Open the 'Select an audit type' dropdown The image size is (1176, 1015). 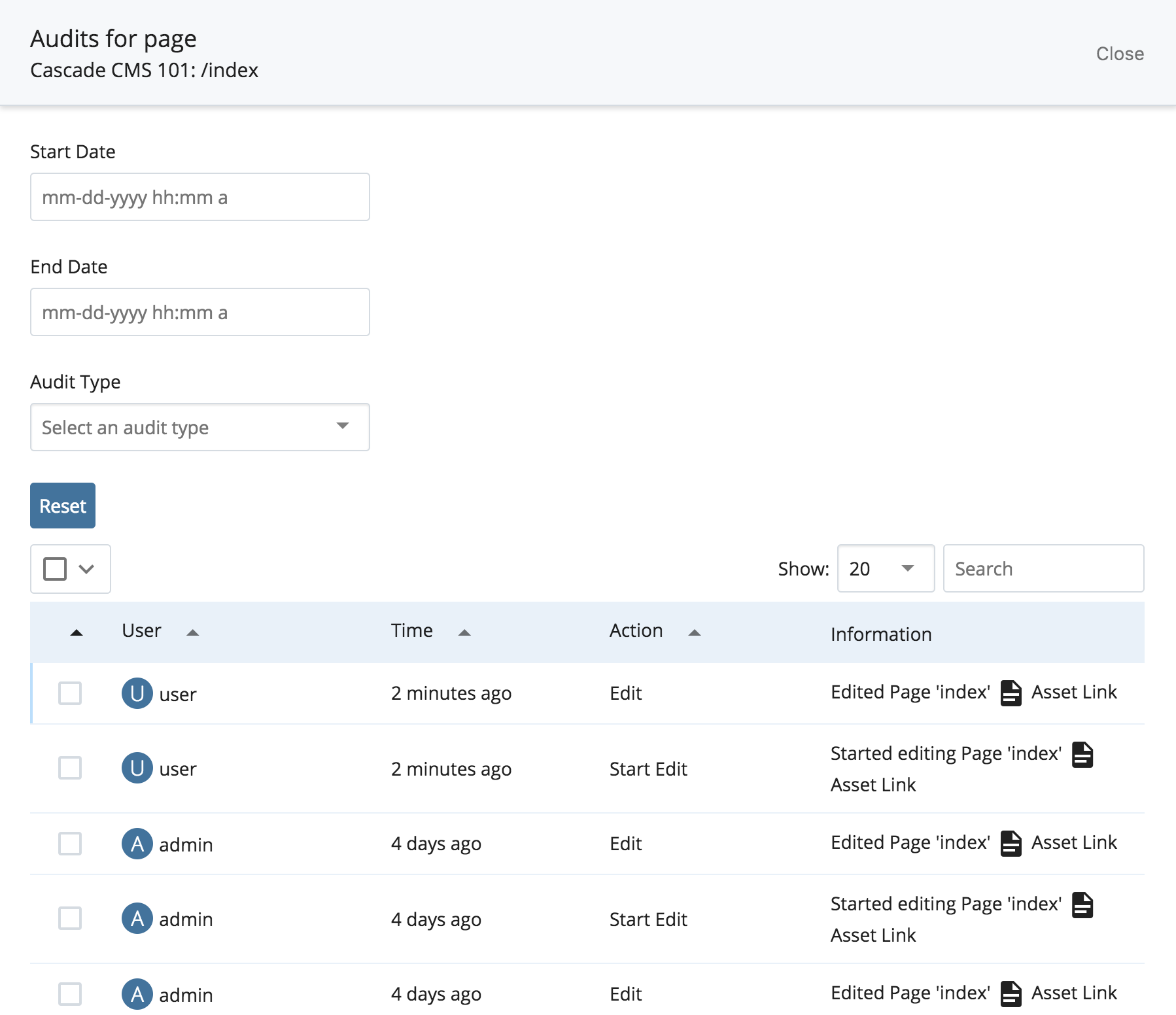pyautogui.click(x=199, y=427)
